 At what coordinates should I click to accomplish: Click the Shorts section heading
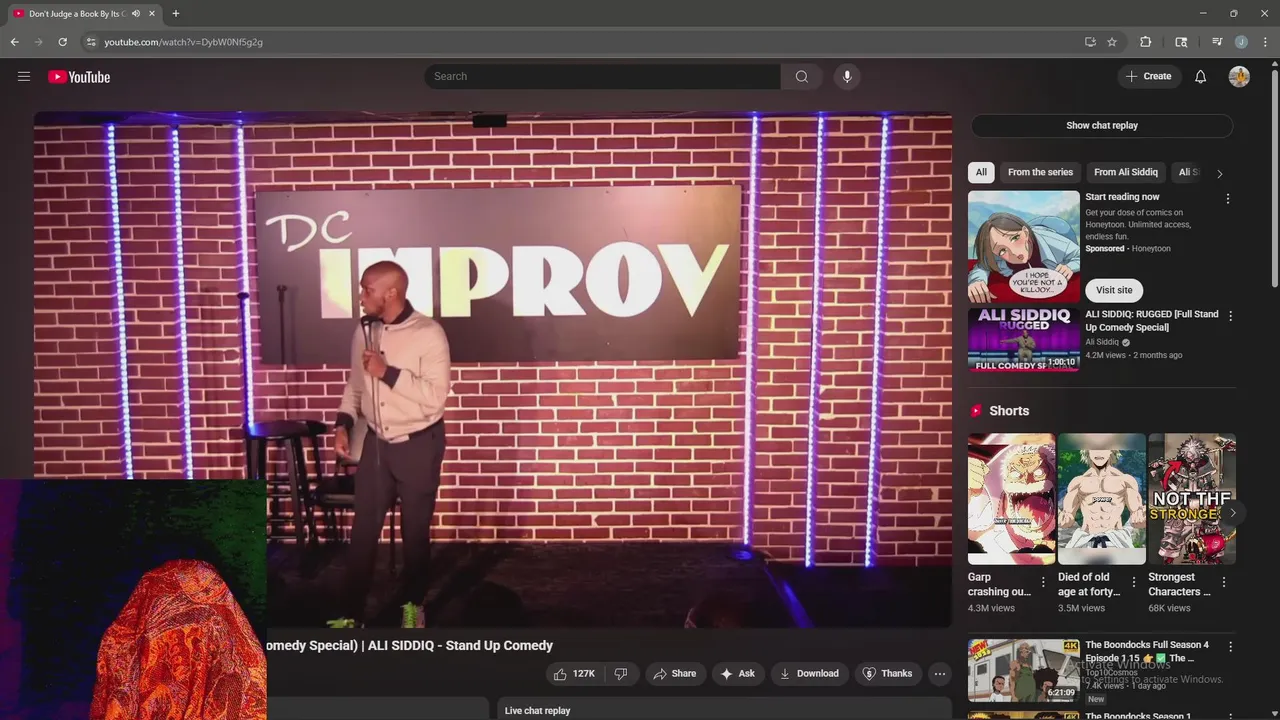pyautogui.click(x=1009, y=411)
